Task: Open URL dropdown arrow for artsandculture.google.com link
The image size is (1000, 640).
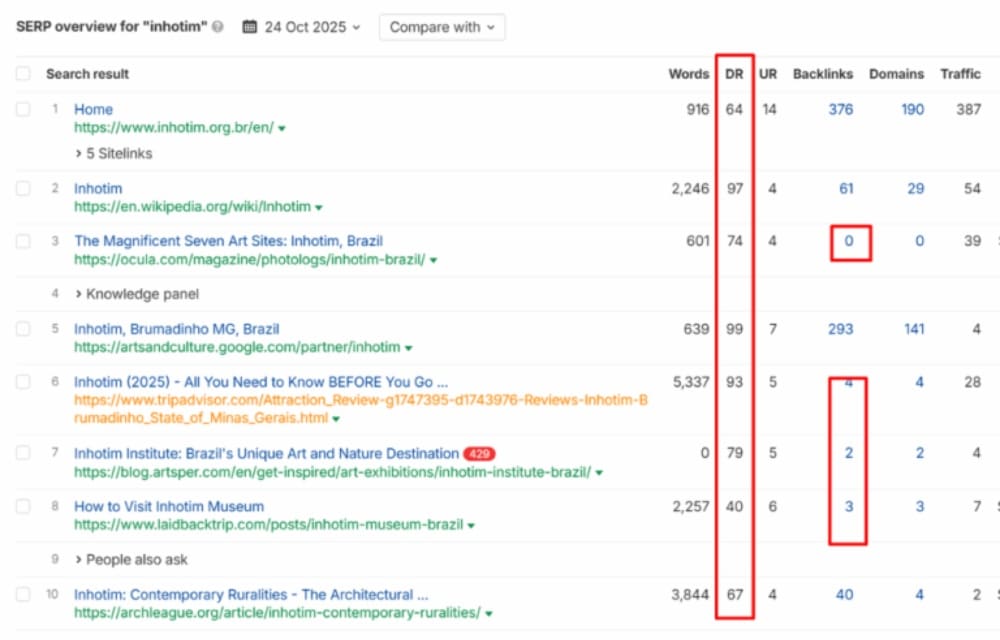Action: [409, 348]
